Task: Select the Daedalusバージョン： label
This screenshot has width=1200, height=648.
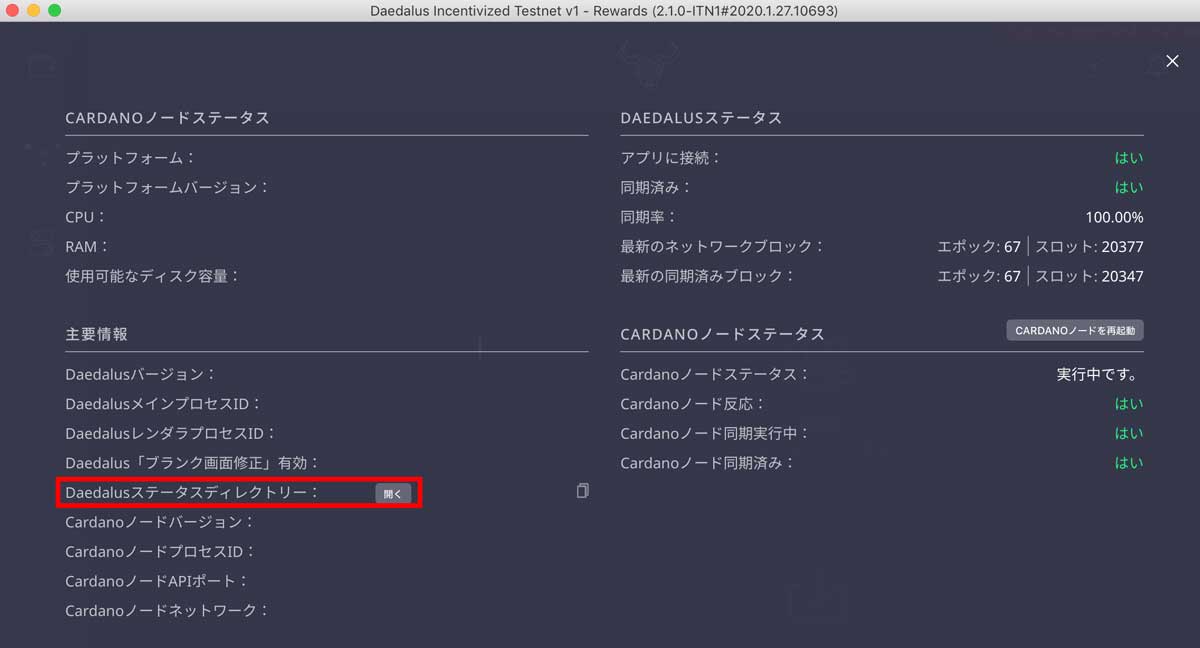Action: (x=141, y=374)
